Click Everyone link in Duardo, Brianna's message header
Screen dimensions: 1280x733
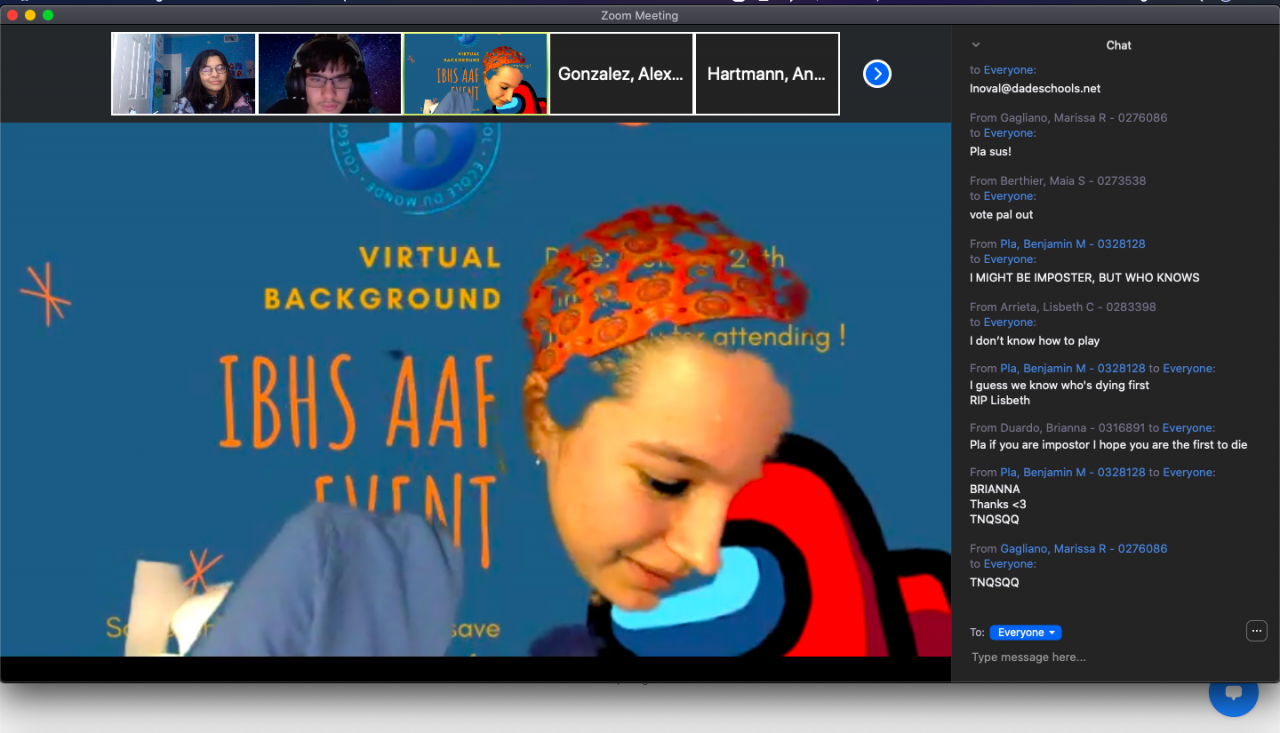coord(1188,428)
